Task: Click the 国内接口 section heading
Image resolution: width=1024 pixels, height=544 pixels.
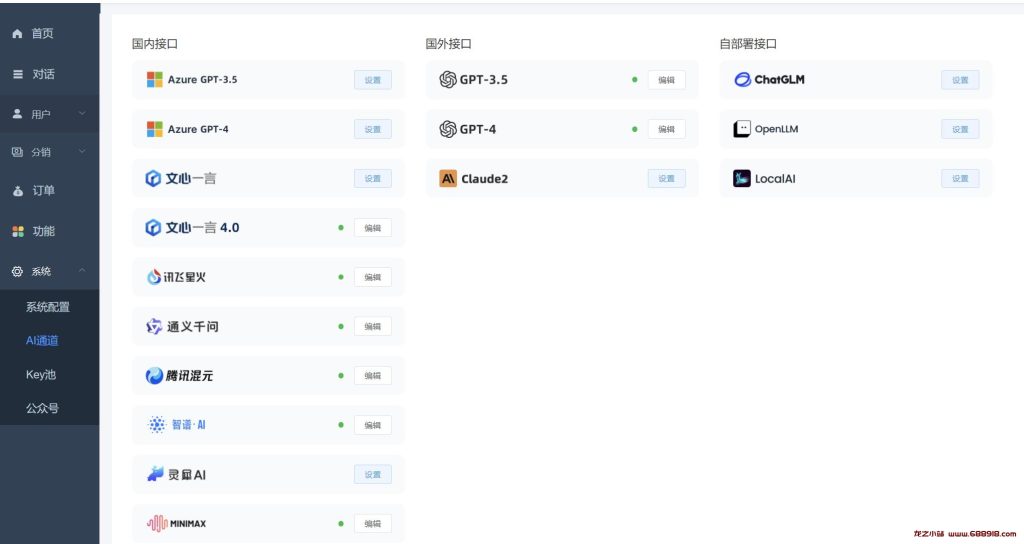Action: click(x=155, y=44)
